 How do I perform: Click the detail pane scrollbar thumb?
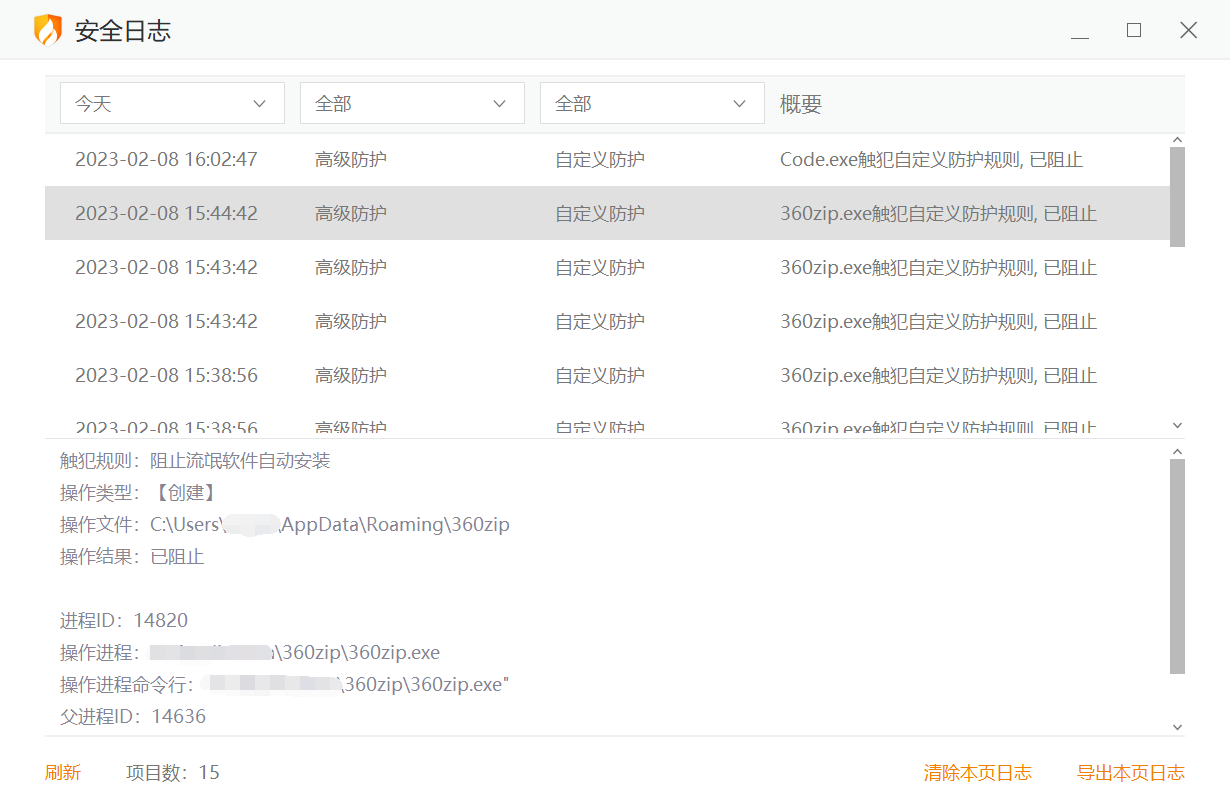point(1177,566)
